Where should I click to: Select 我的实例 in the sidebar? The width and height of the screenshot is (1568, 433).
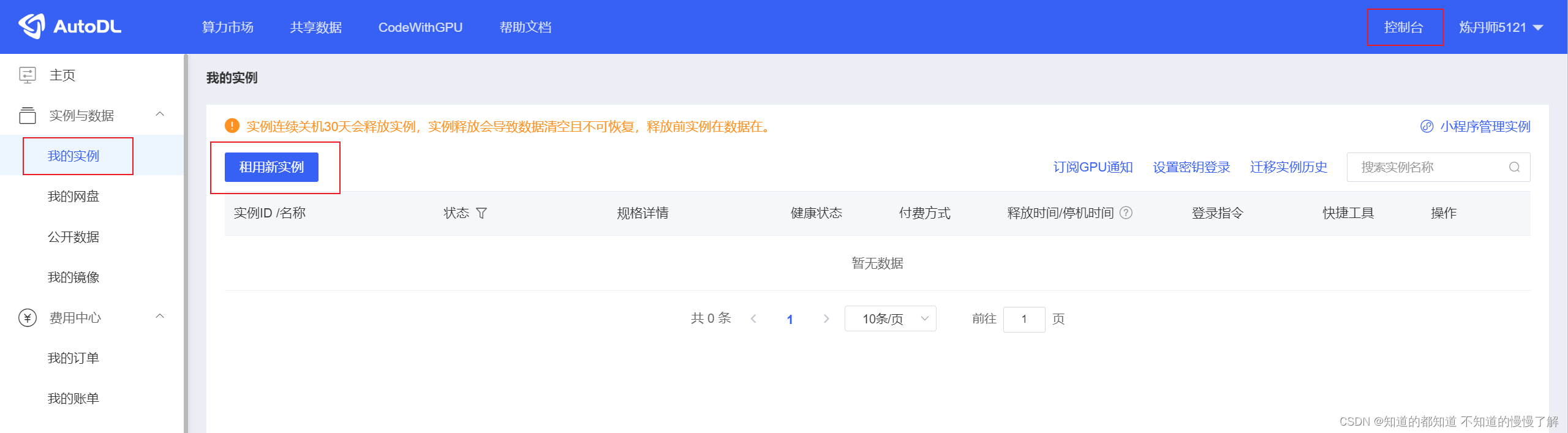click(x=73, y=156)
